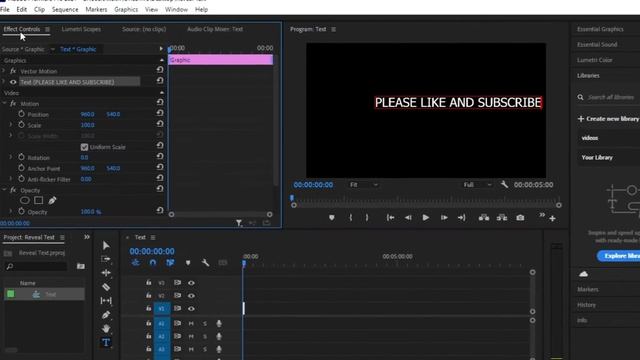Collapse the Motion effect section
This screenshot has height=360, width=640.
tap(4, 104)
